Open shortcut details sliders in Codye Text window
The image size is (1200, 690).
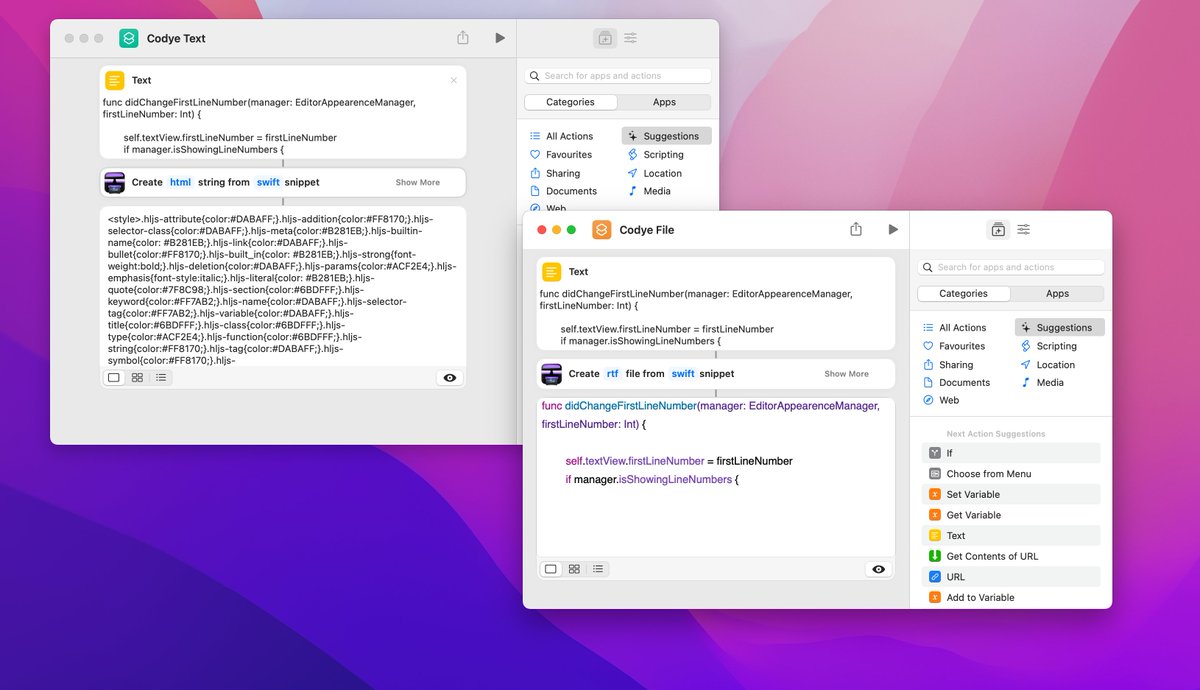click(631, 38)
